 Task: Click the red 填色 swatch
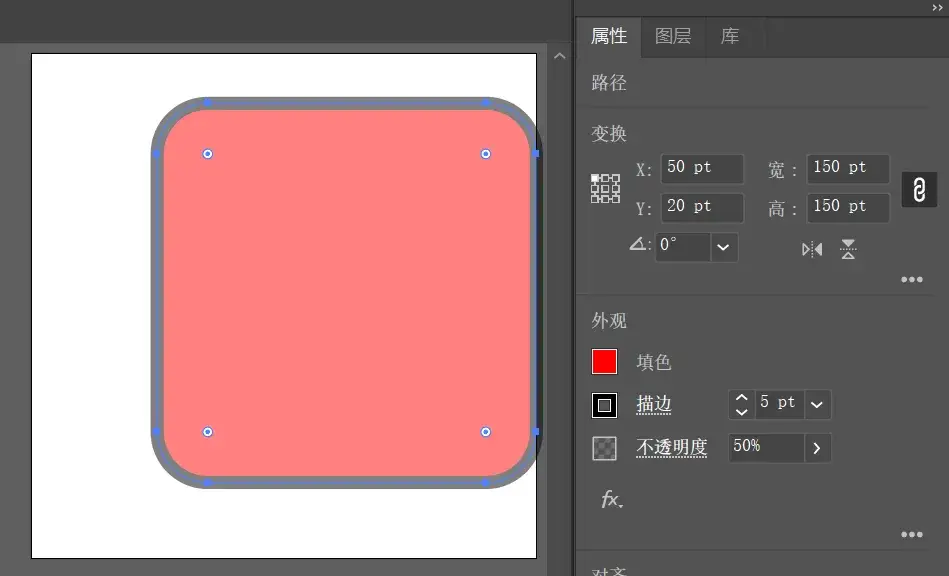pos(604,362)
